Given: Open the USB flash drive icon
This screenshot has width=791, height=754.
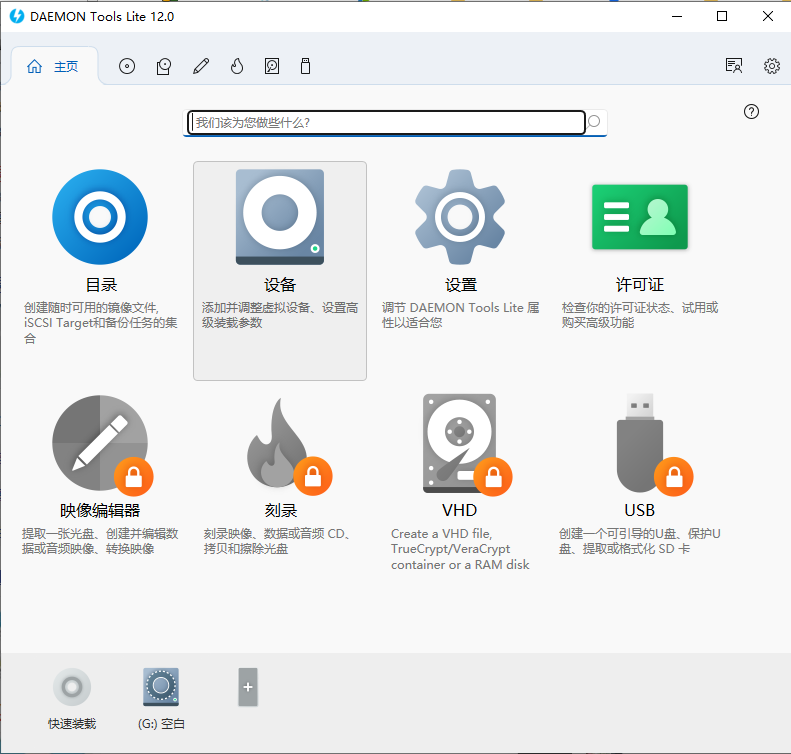Looking at the screenshot, I should point(640,443).
